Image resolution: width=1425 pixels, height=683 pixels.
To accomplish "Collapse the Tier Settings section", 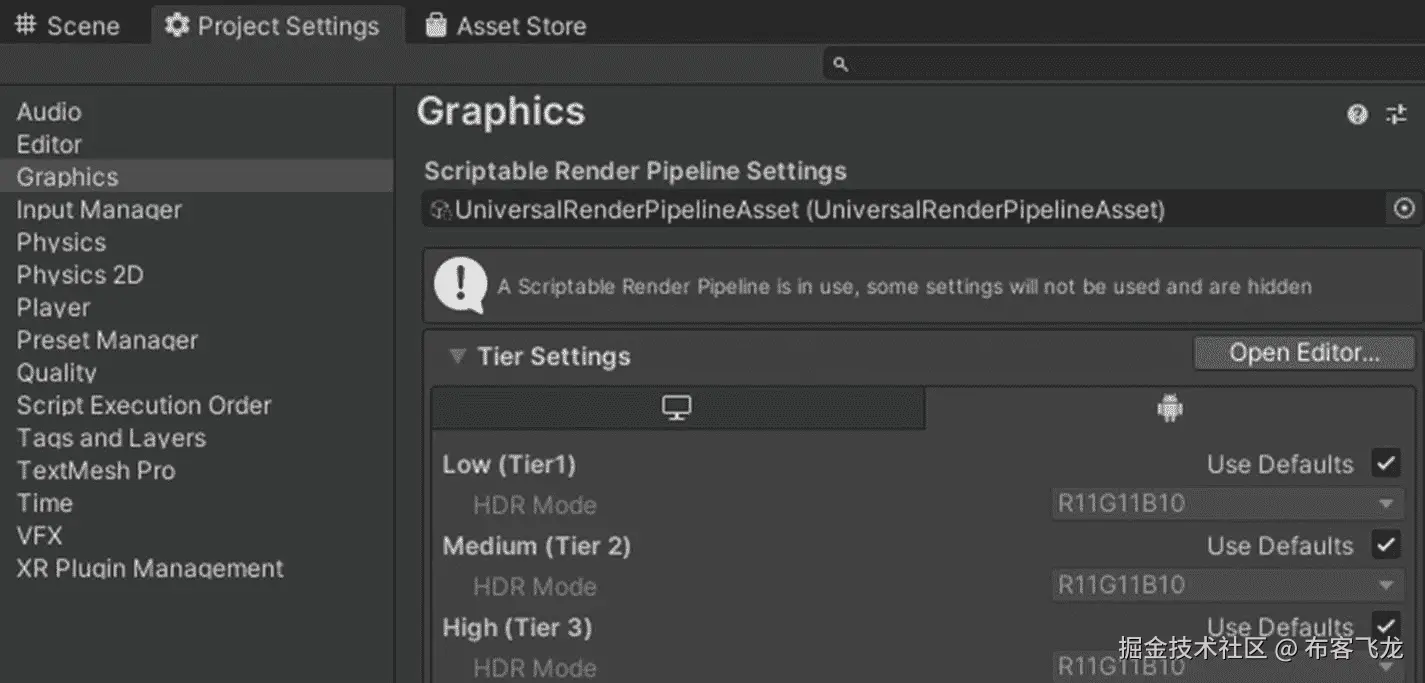I will pyautogui.click(x=457, y=356).
